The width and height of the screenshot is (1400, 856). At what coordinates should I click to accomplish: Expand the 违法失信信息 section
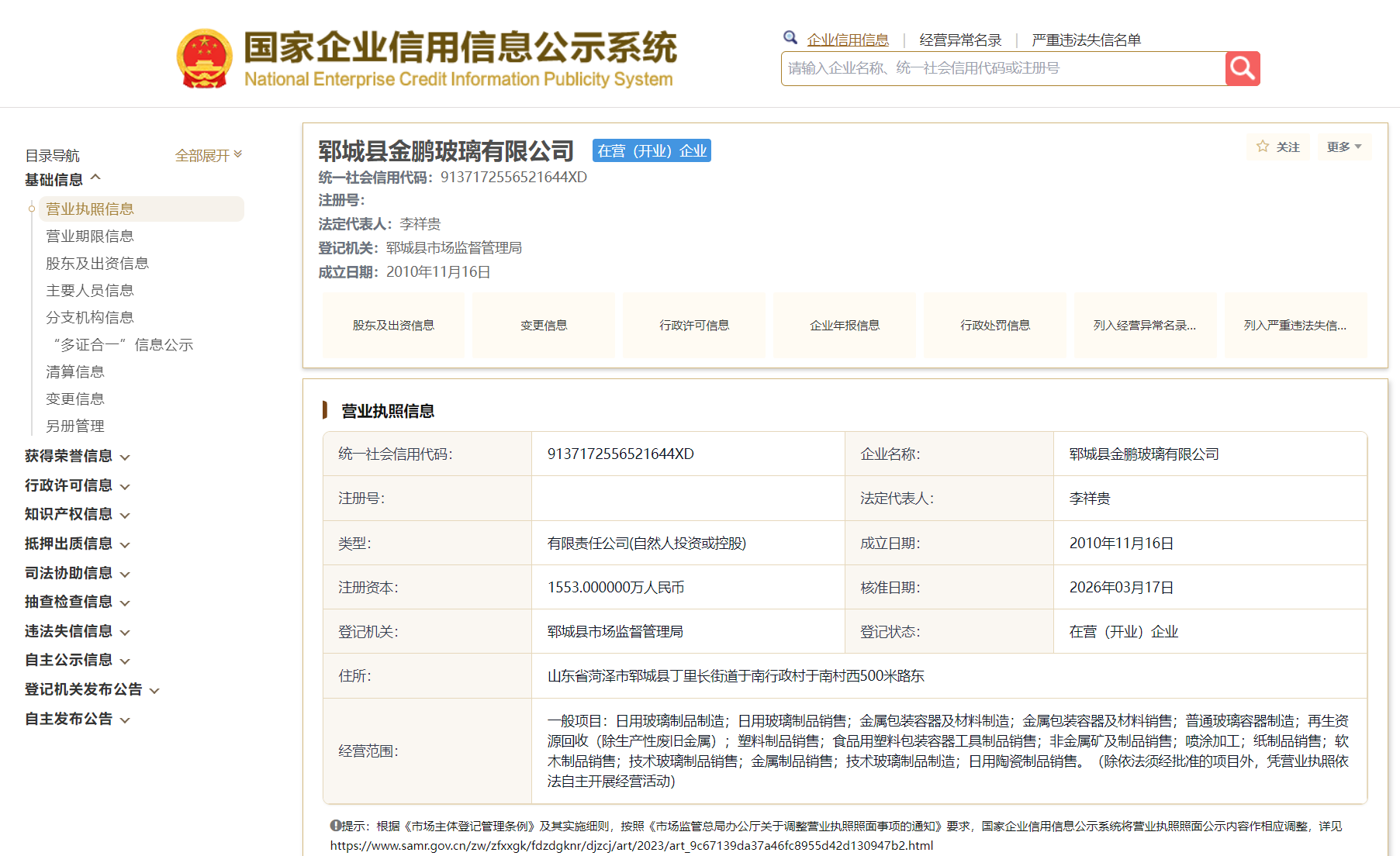[77, 631]
